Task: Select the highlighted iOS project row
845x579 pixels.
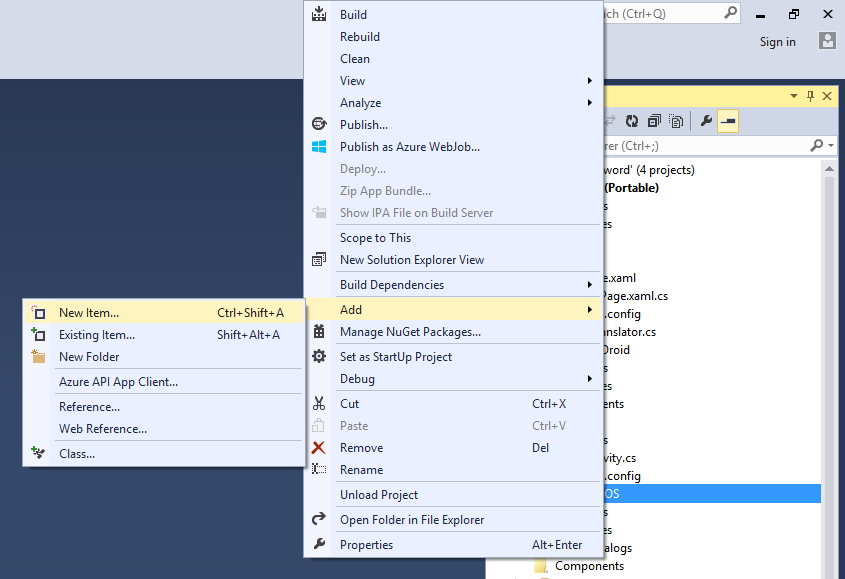Action: [711, 493]
